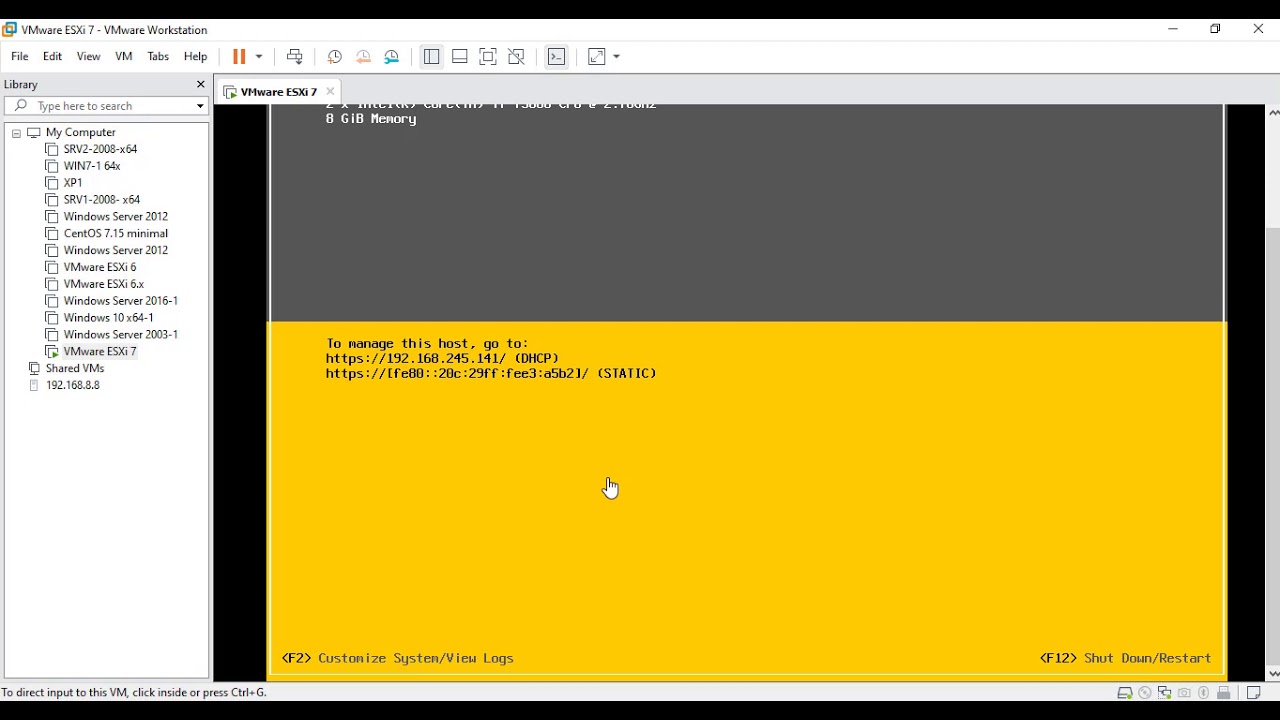Click the F12 Shut Down/Restart text
This screenshot has width=1280, height=720.
(x=1125, y=658)
